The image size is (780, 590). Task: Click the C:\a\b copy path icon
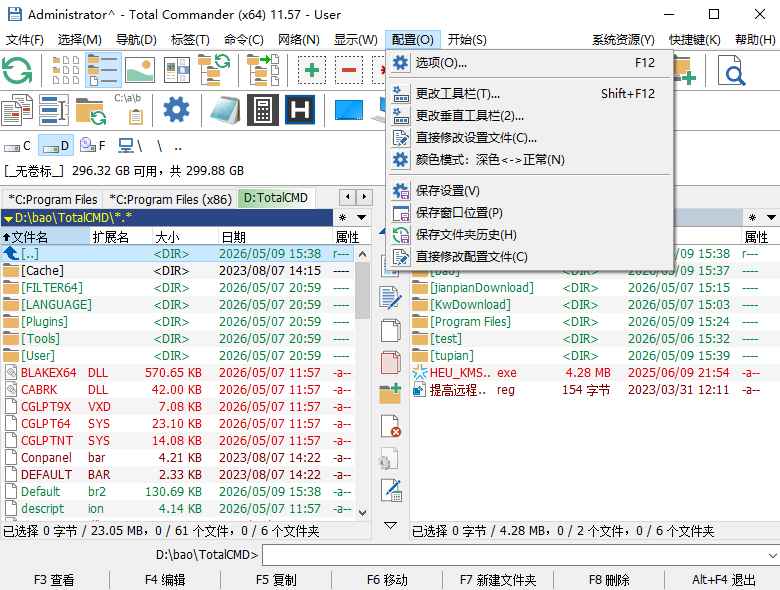click(128, 108)
